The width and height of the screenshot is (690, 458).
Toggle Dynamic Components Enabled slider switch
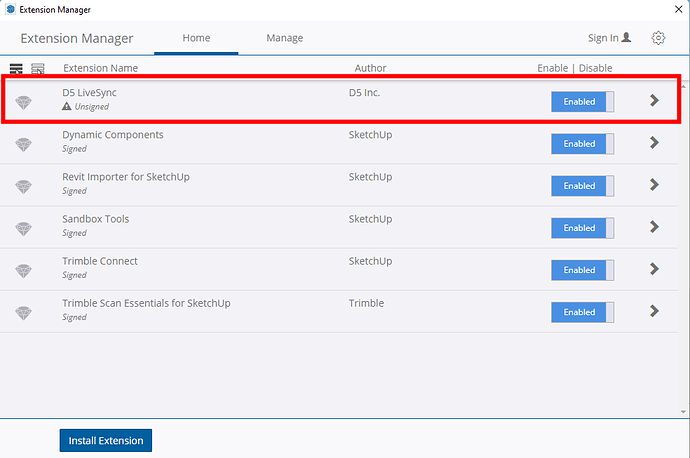click(582, 144)
